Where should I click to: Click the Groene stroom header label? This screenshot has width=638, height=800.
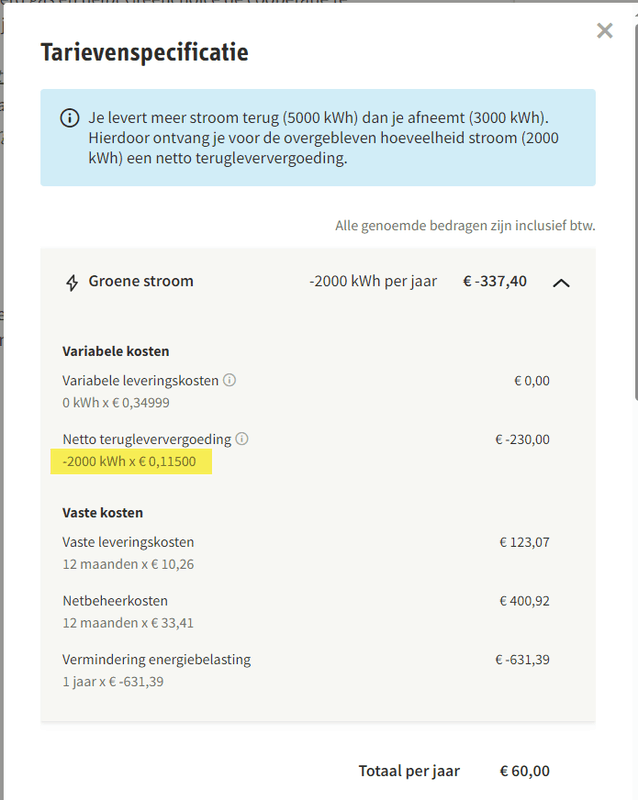141,282
